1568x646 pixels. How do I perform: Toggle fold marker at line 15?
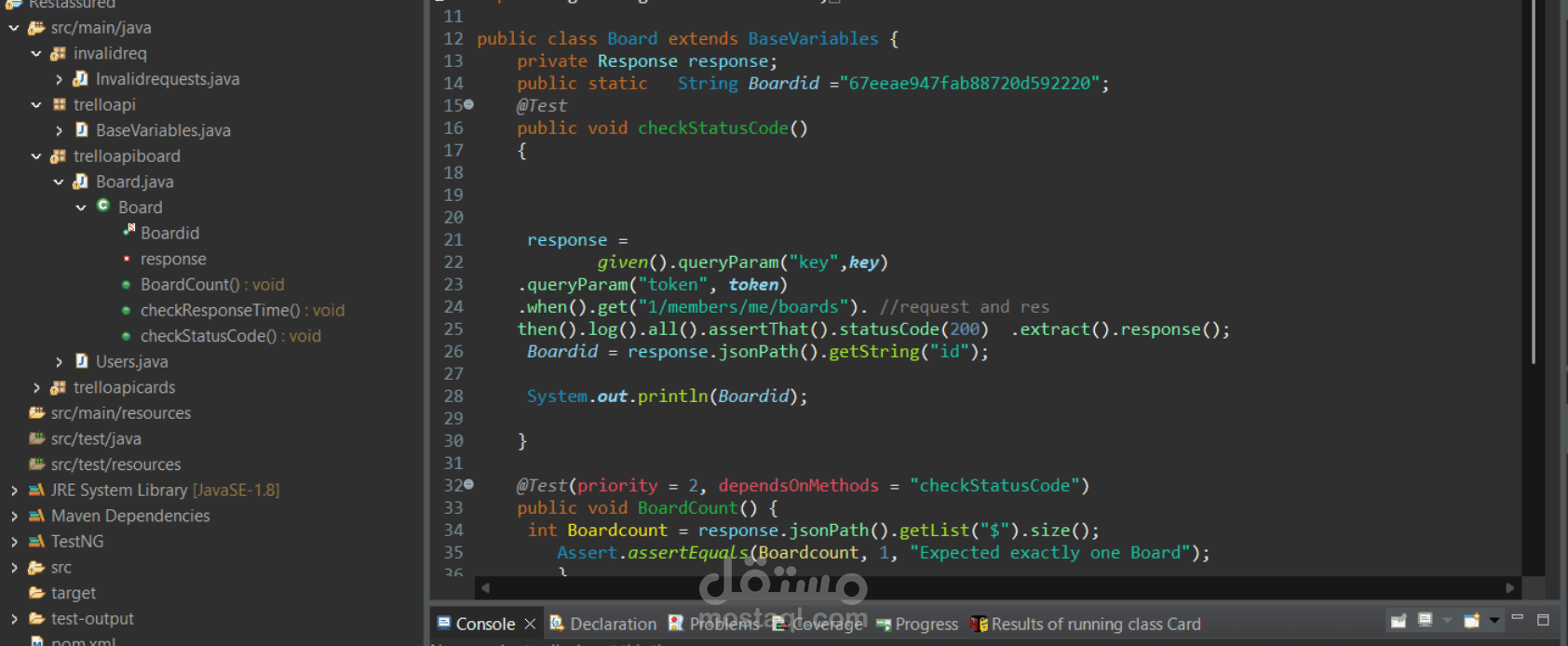468,104
